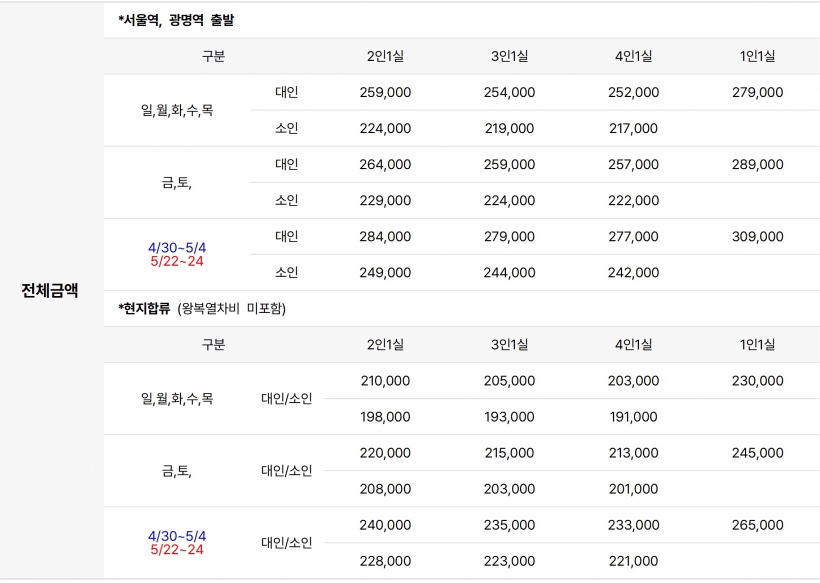Click the 1인1실 header in 현지합류 table

tap(757, 344)
